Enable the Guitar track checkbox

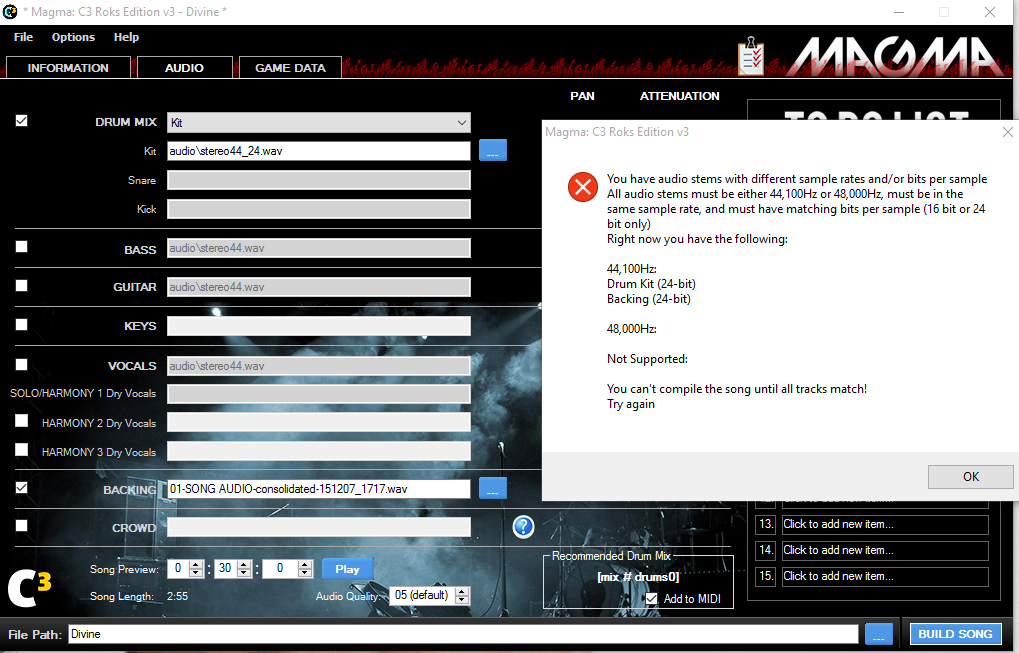21,286
